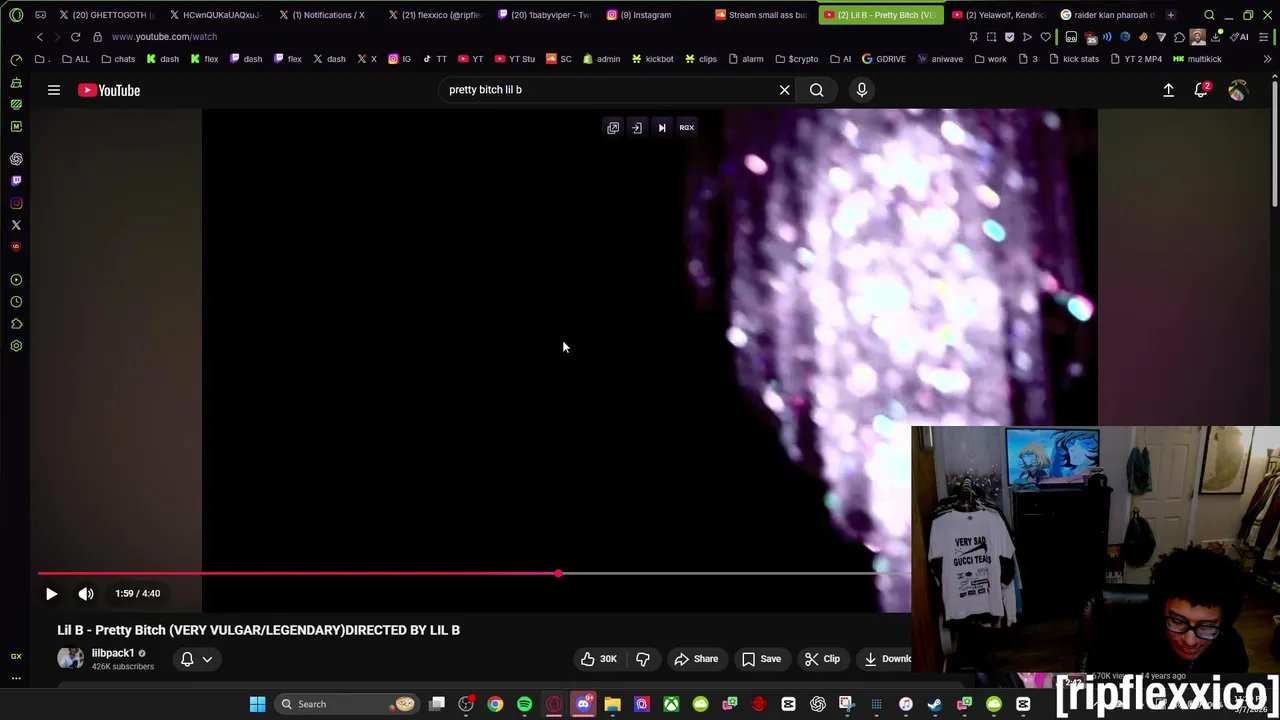
Task: Go back with the browser back arrow
Action: coord(40,37)
